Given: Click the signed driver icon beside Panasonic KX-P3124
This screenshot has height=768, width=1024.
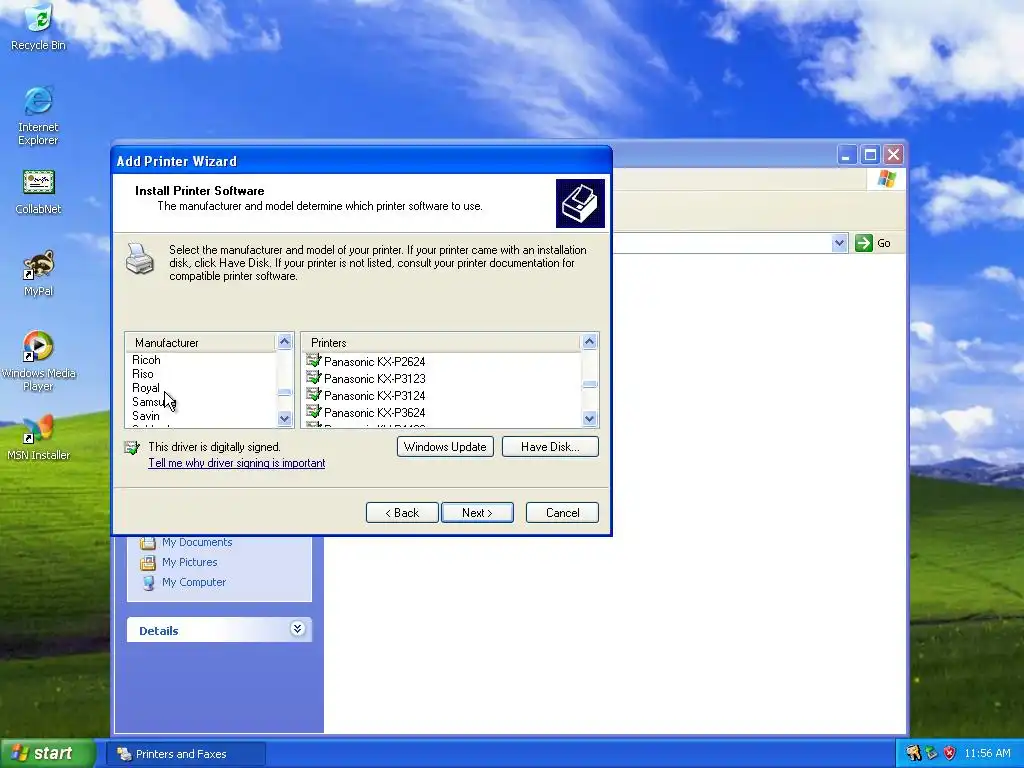Looking at the screenshot, I should click(x=314, y=394).
